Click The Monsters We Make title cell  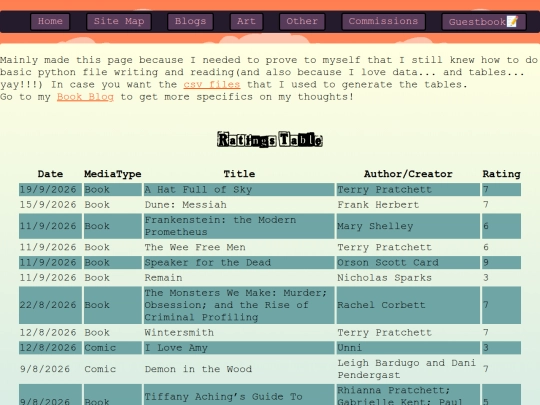click(x=239, y=305)
